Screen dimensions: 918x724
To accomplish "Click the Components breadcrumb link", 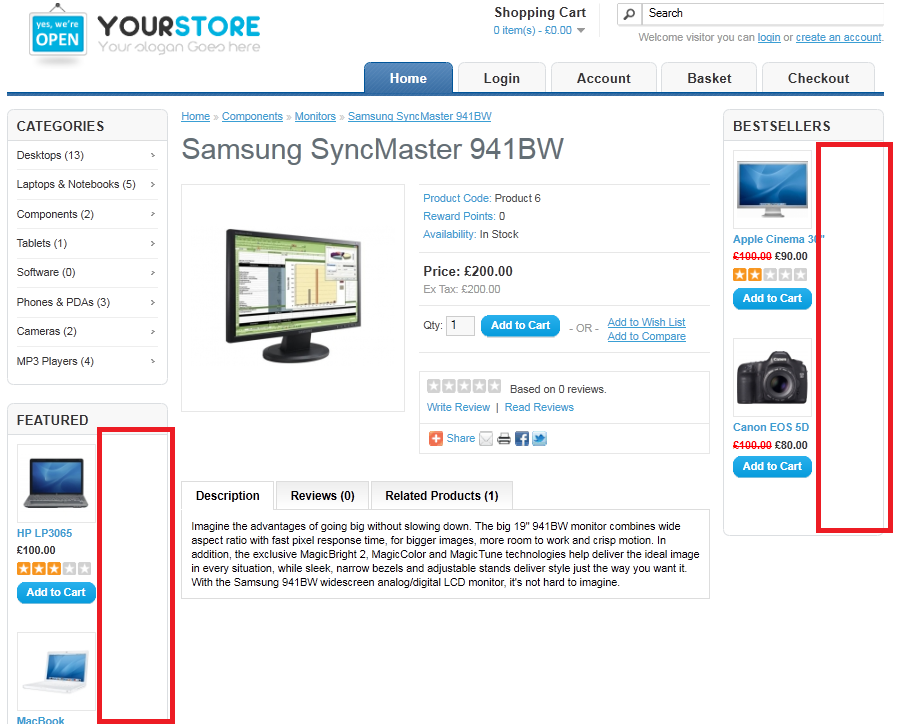I will [x=252, y=116].
